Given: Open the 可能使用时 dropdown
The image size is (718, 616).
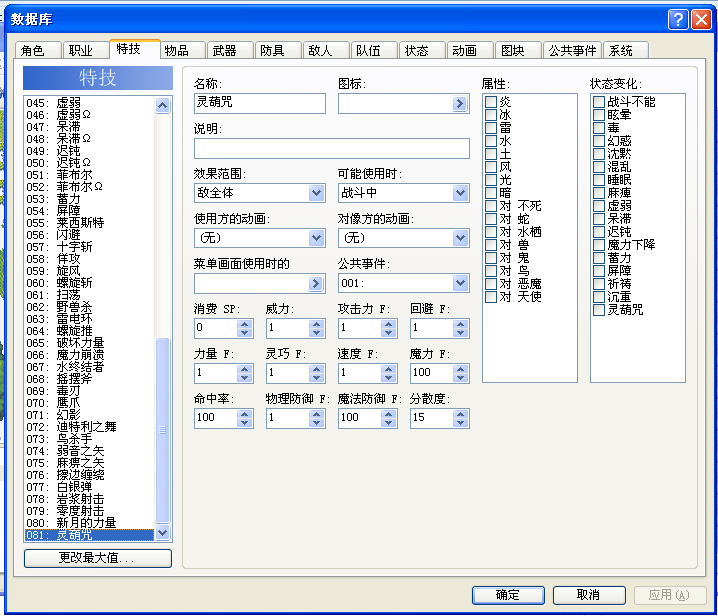Looking at the screenshot, I should point(460,193).
